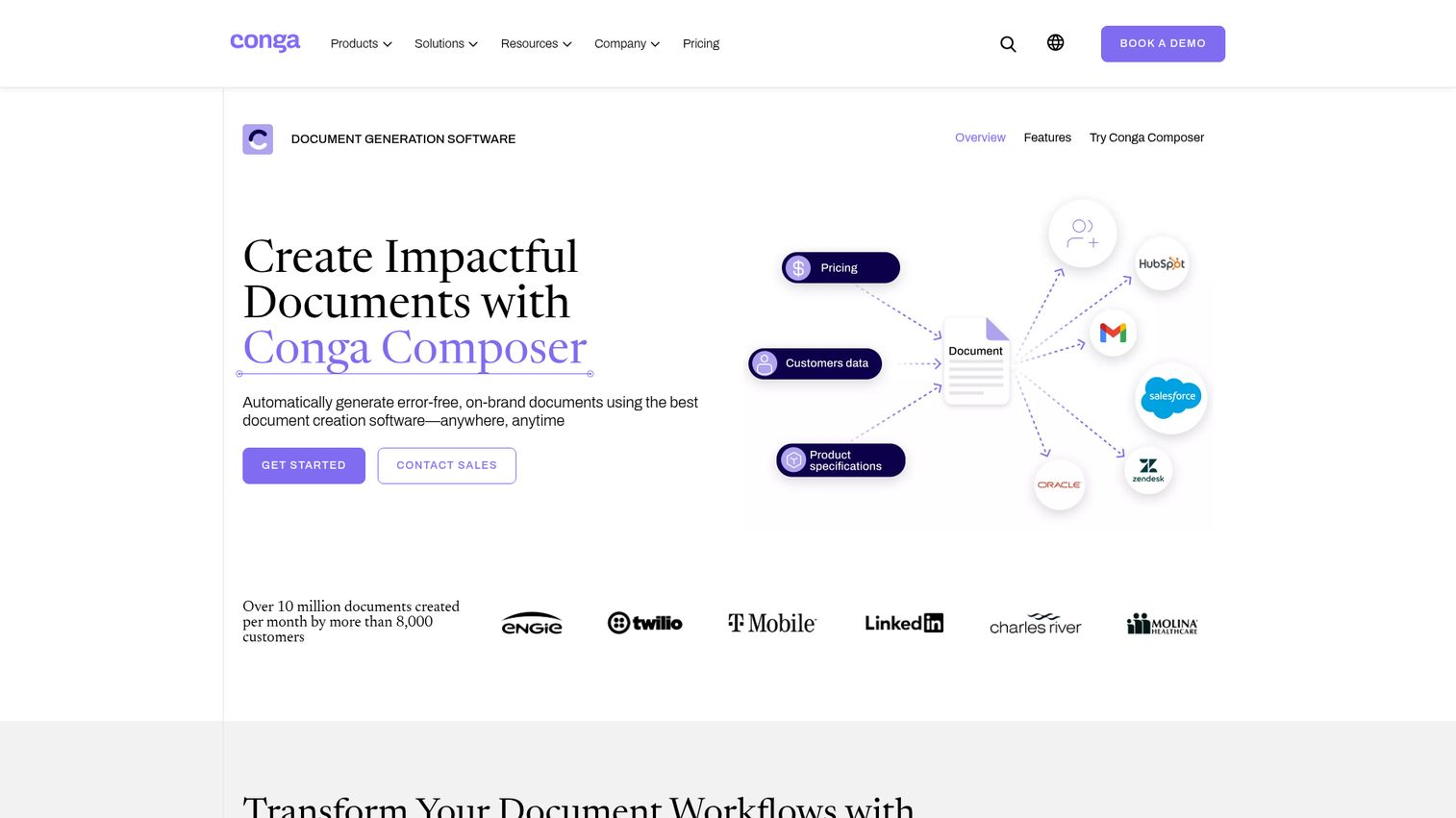Open the Try Conga Composer tab
The width and height of the screenshot is (1456, 818).
click(1146, 137)
